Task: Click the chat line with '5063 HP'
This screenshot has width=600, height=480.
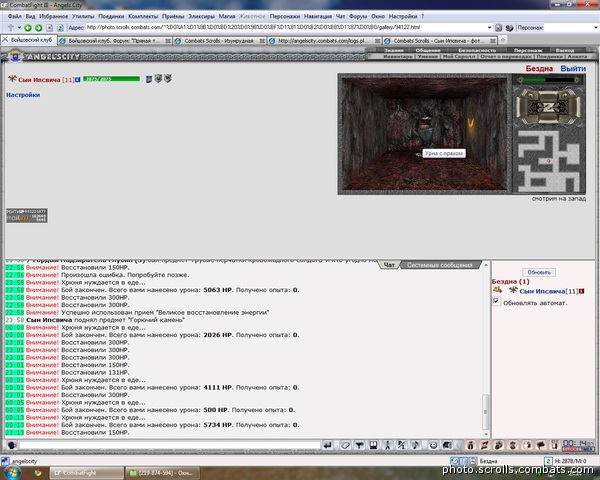Action: click(x=152, y=290)
